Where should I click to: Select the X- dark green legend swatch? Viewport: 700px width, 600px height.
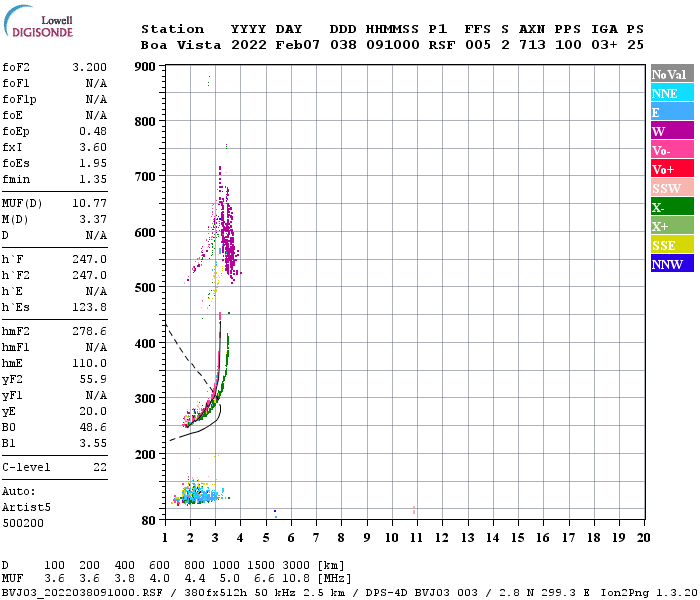point(672,207)
